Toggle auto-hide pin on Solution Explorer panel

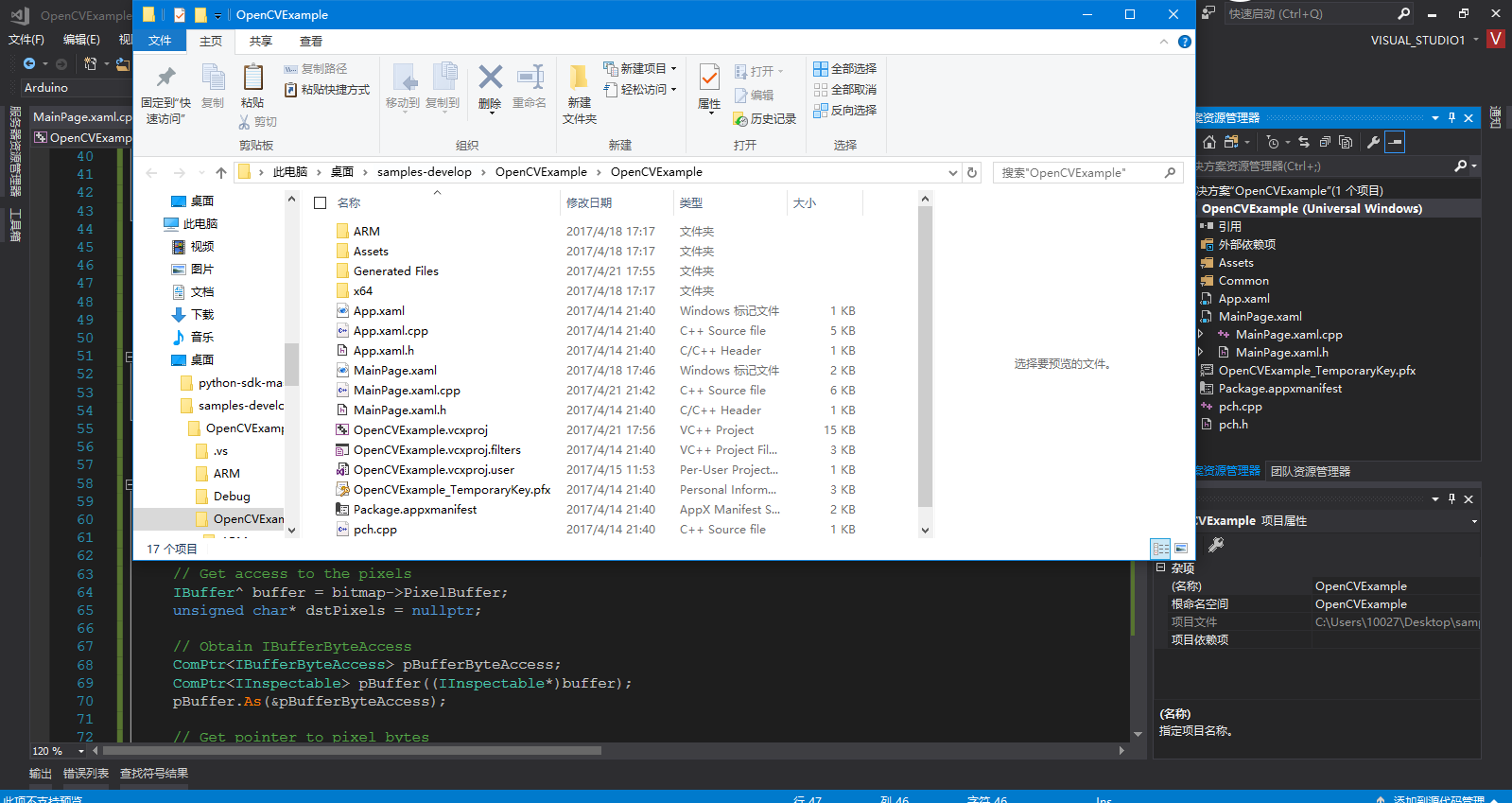(1451, 118)
